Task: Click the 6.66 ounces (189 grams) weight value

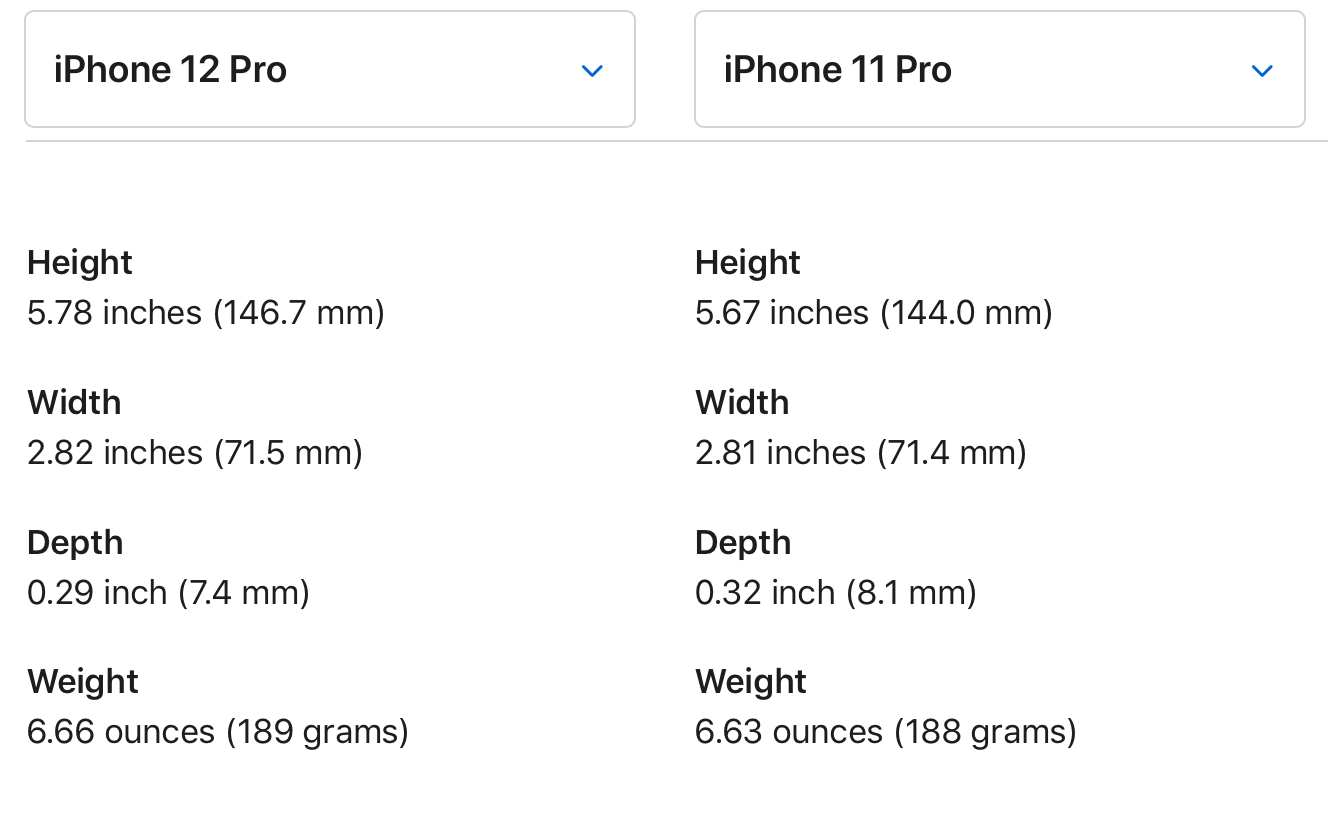Action: point(218,732)
